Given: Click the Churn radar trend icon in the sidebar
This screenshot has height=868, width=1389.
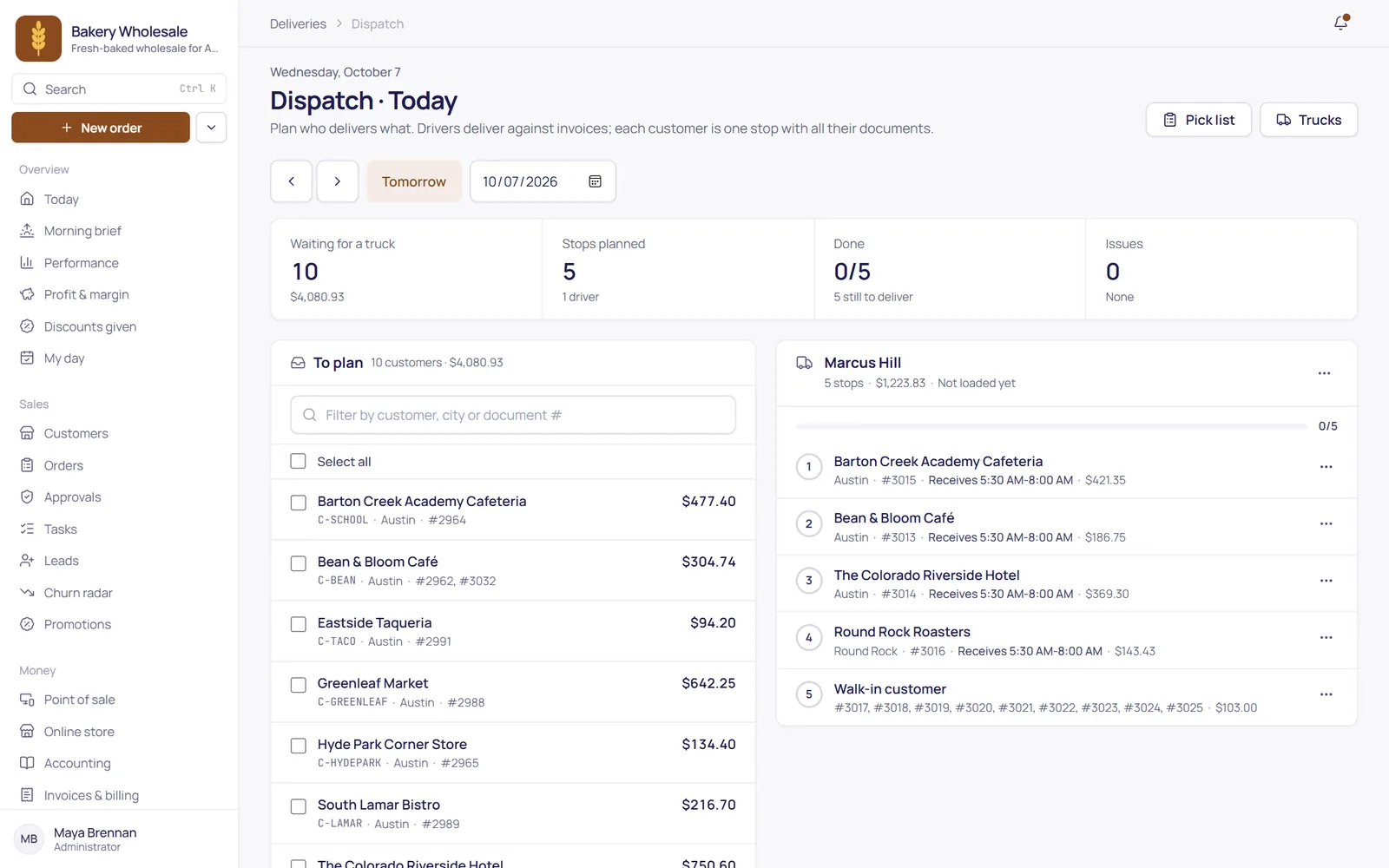Looking at the screenshot, I should pyautogui.click(x=27, y=593).
